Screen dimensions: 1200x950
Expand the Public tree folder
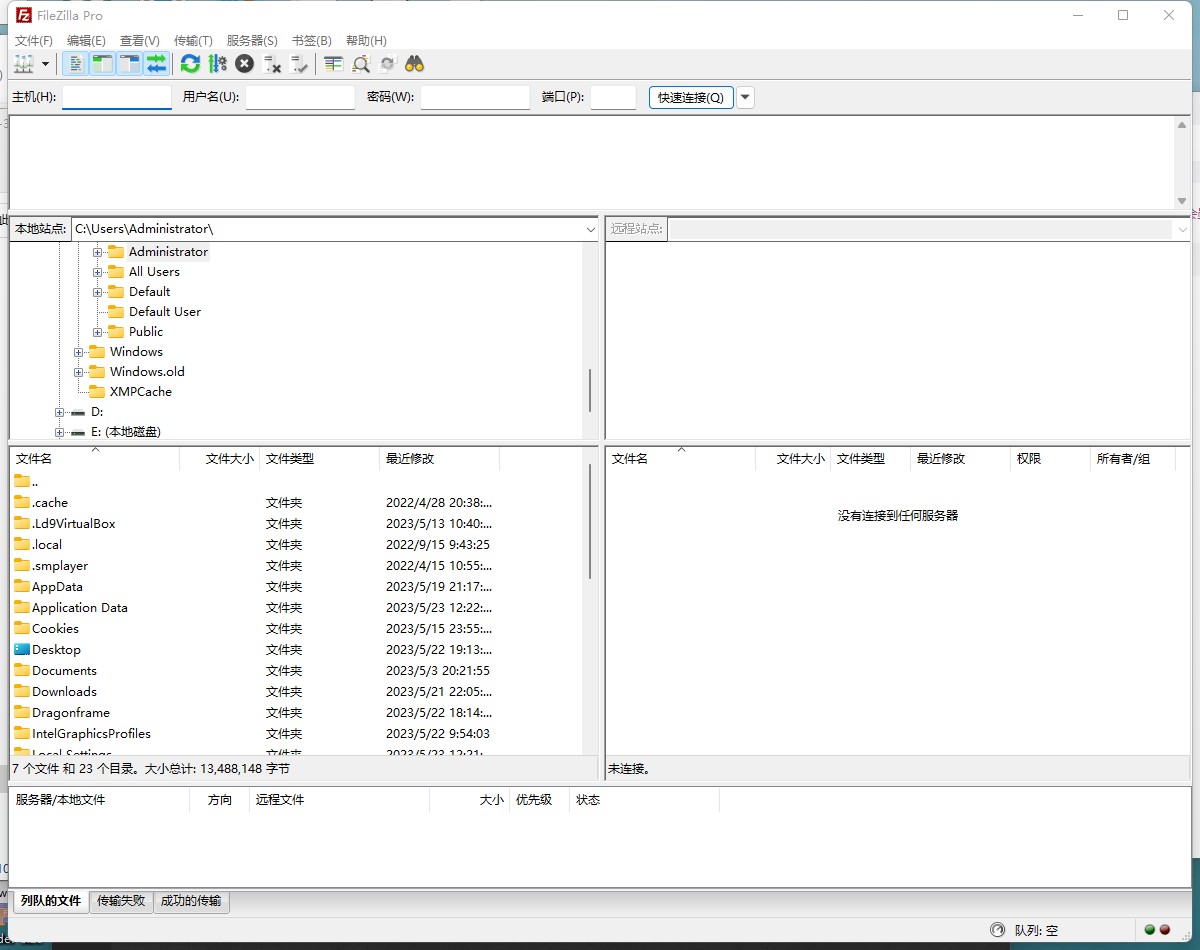coord(98,332)
